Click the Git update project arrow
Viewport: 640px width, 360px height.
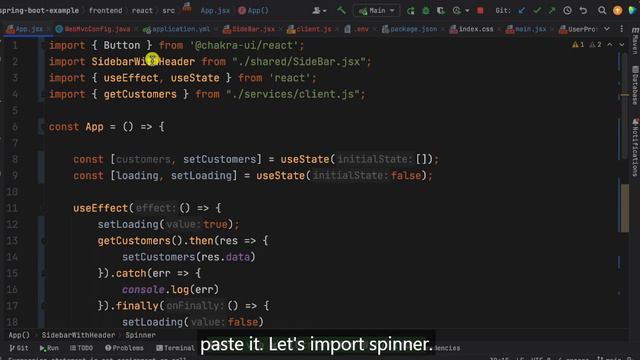click(x=521, y=11)
